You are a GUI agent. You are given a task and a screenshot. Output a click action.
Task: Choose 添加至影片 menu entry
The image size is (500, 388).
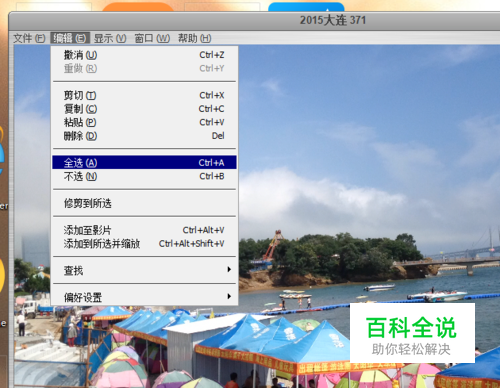coord(144,230)
